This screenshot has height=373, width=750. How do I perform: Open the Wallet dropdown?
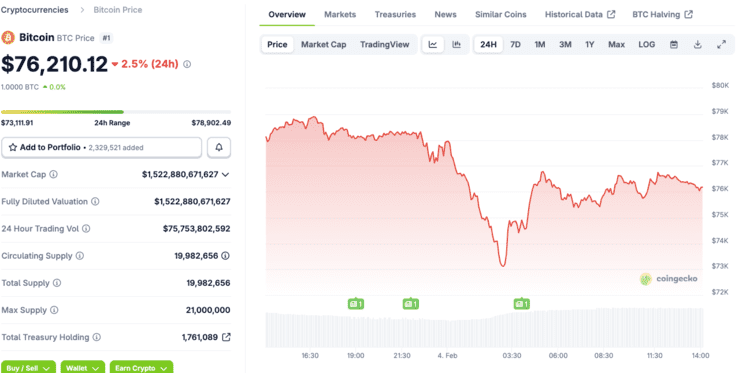click(x=83, y=367)
